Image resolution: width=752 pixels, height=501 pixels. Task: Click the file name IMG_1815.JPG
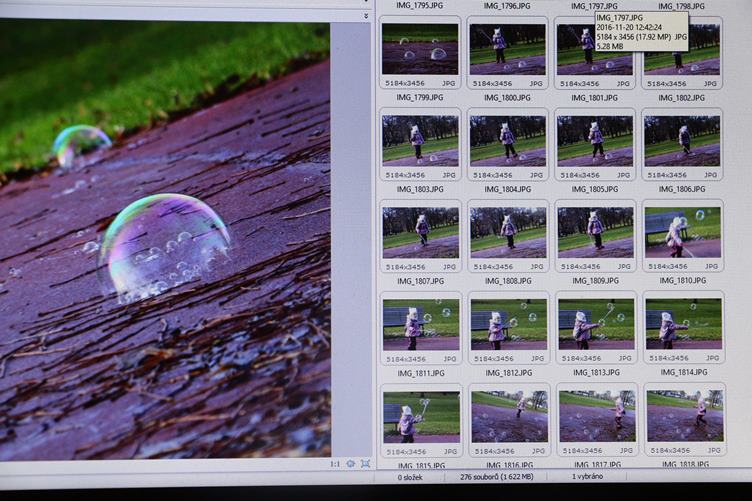tap(422, 466)
